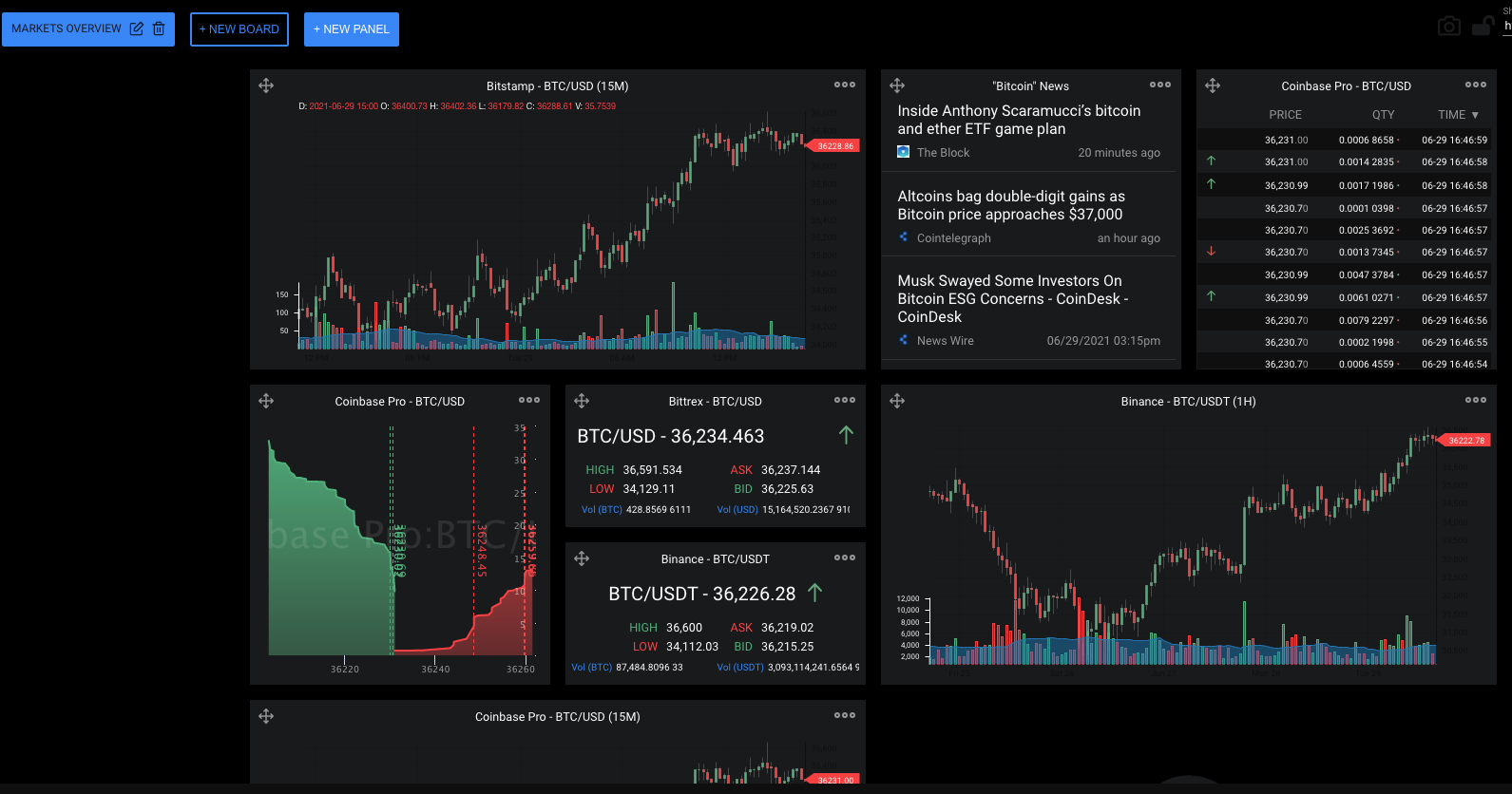Click the QTY column header

pyautogui.click(x=1383, y=115)
